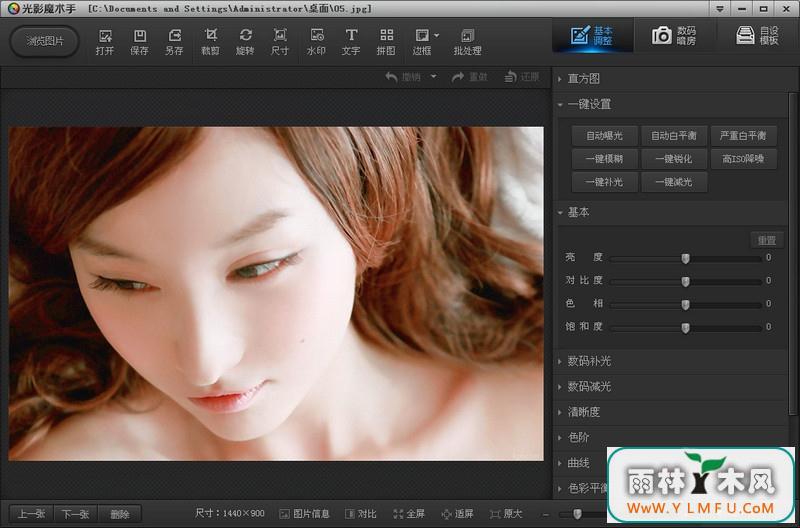Open the 边框 dropdown arrow
Image resolution: width=800 pixels, height=528 pixels.
(x=437, y=35)
